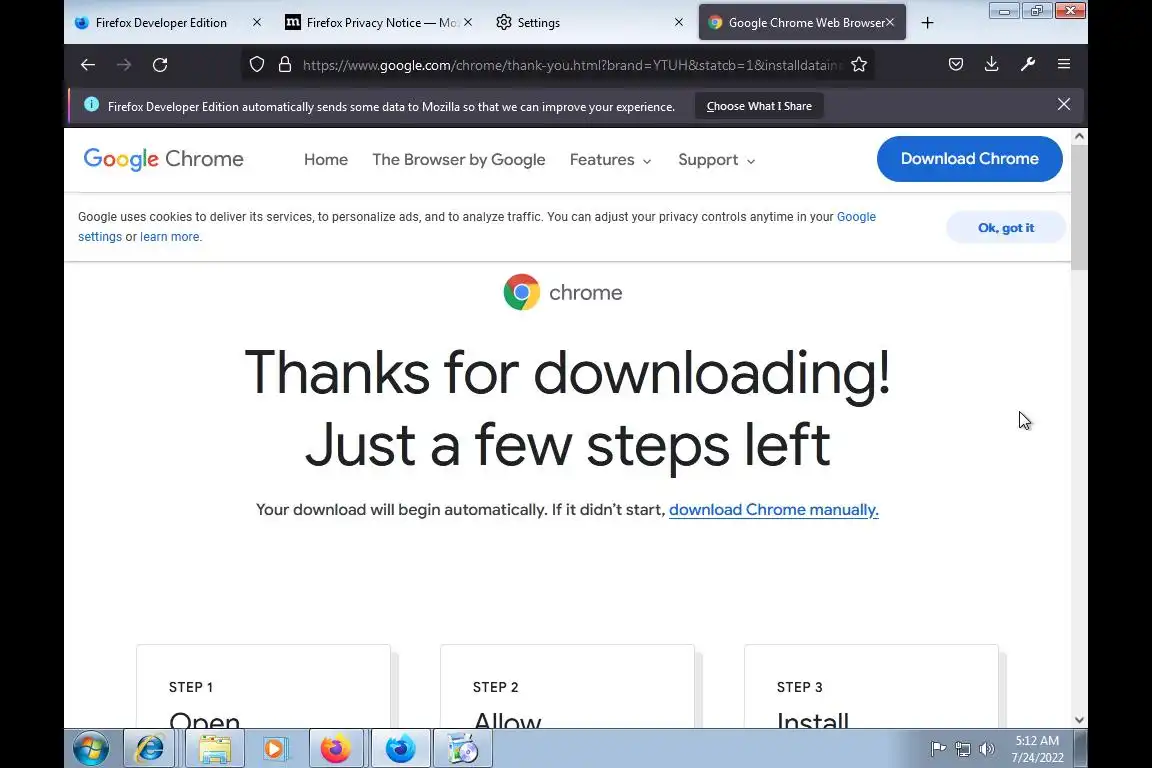Viewport: 1152px width, 768px height.
Task: Open the tracking protection shield icon
Action: (256, 65)
